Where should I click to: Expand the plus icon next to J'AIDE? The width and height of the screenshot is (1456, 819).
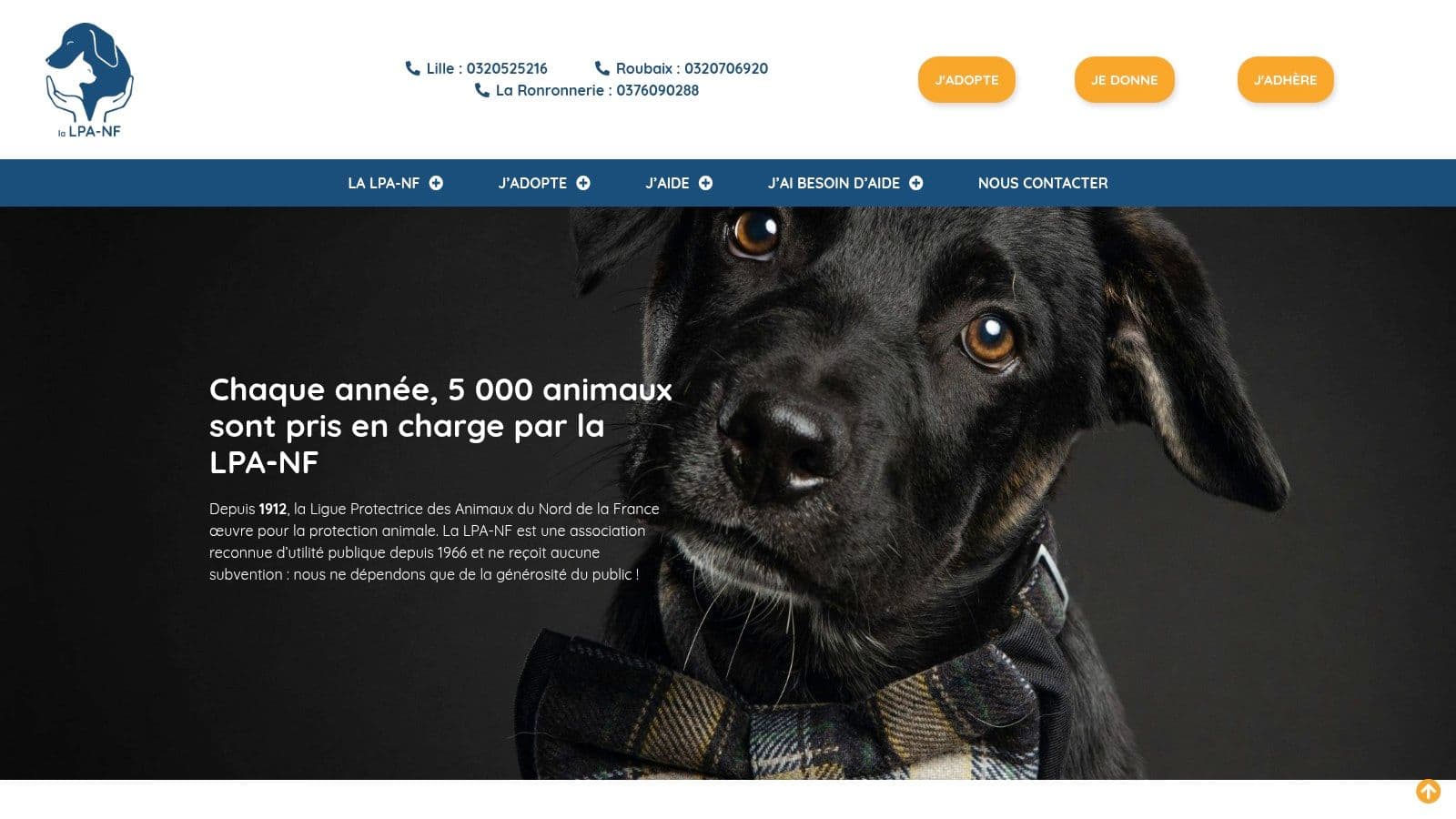705,183
